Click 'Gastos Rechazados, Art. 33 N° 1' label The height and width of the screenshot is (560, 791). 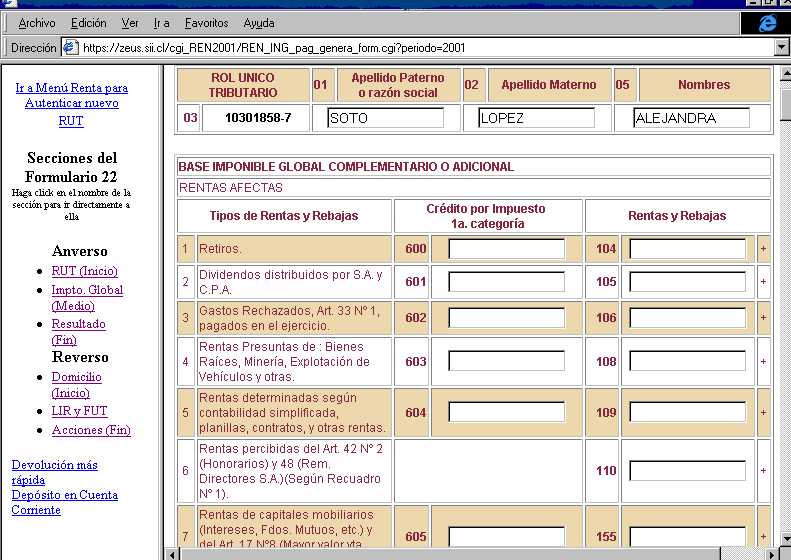[x=289, y=318]
